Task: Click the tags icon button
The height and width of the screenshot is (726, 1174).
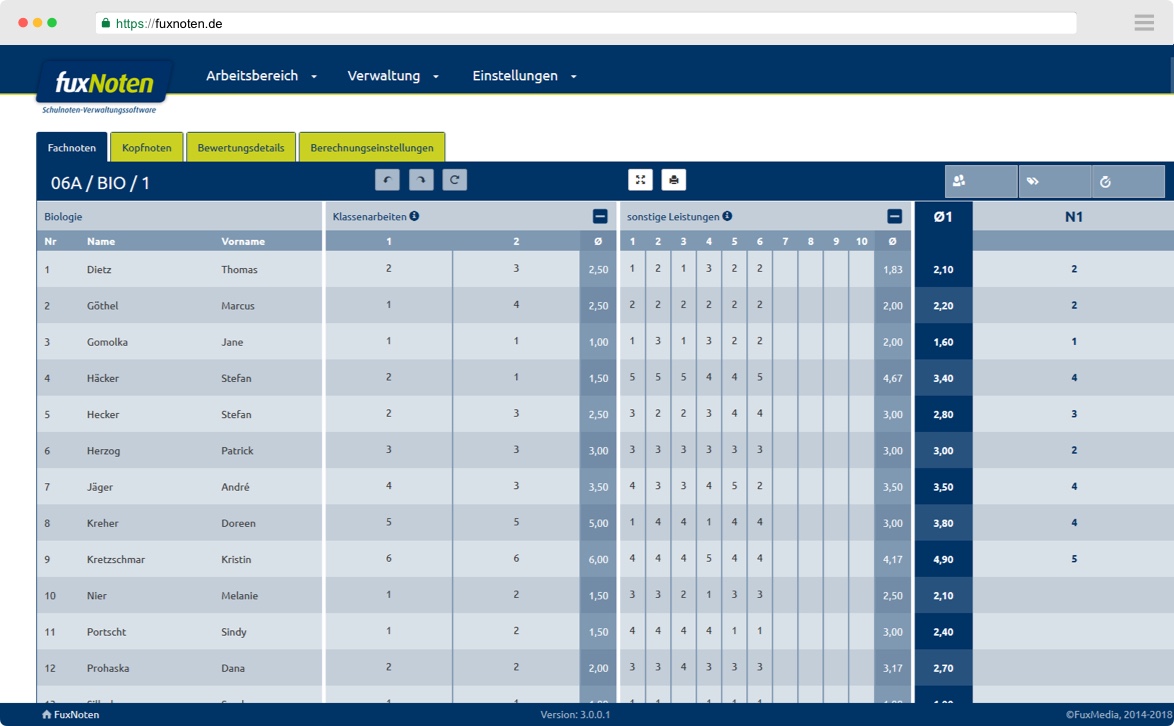Action: tap(1054, 181)
